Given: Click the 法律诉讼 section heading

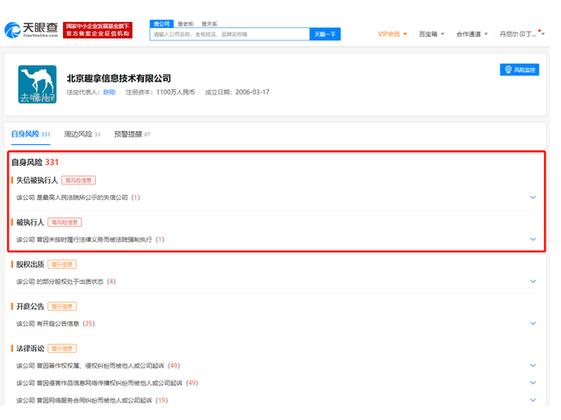Looking at the screenshot, I should click(x=30, y=348).
